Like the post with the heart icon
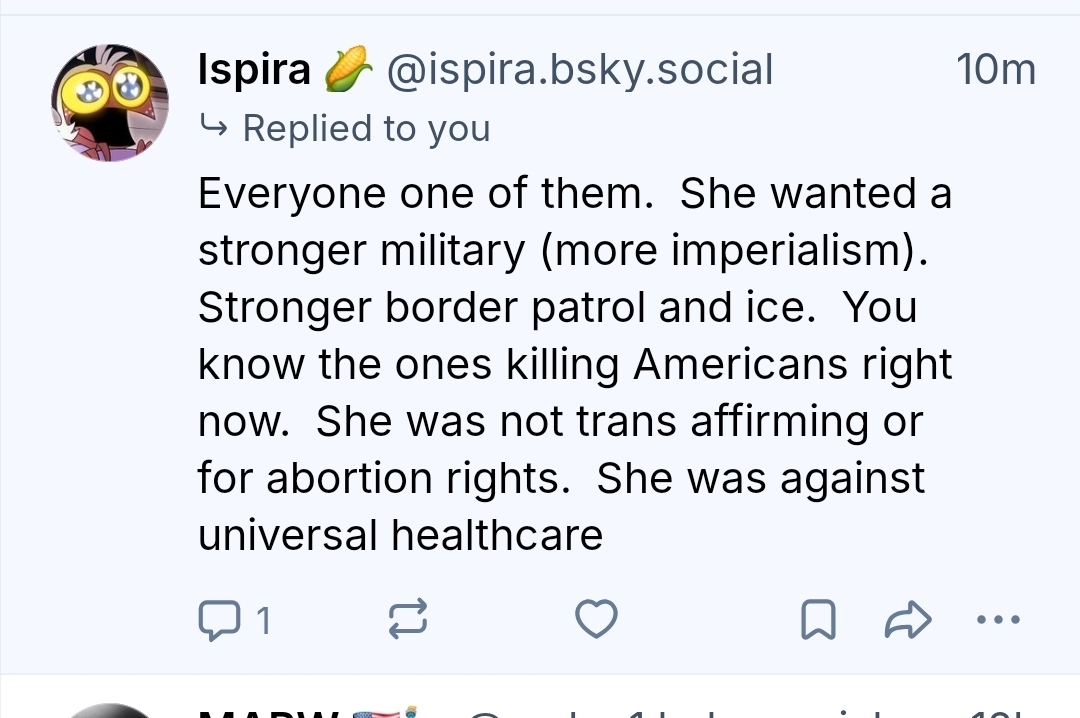This screenshot has height=718, width=1080. (597, 620)
